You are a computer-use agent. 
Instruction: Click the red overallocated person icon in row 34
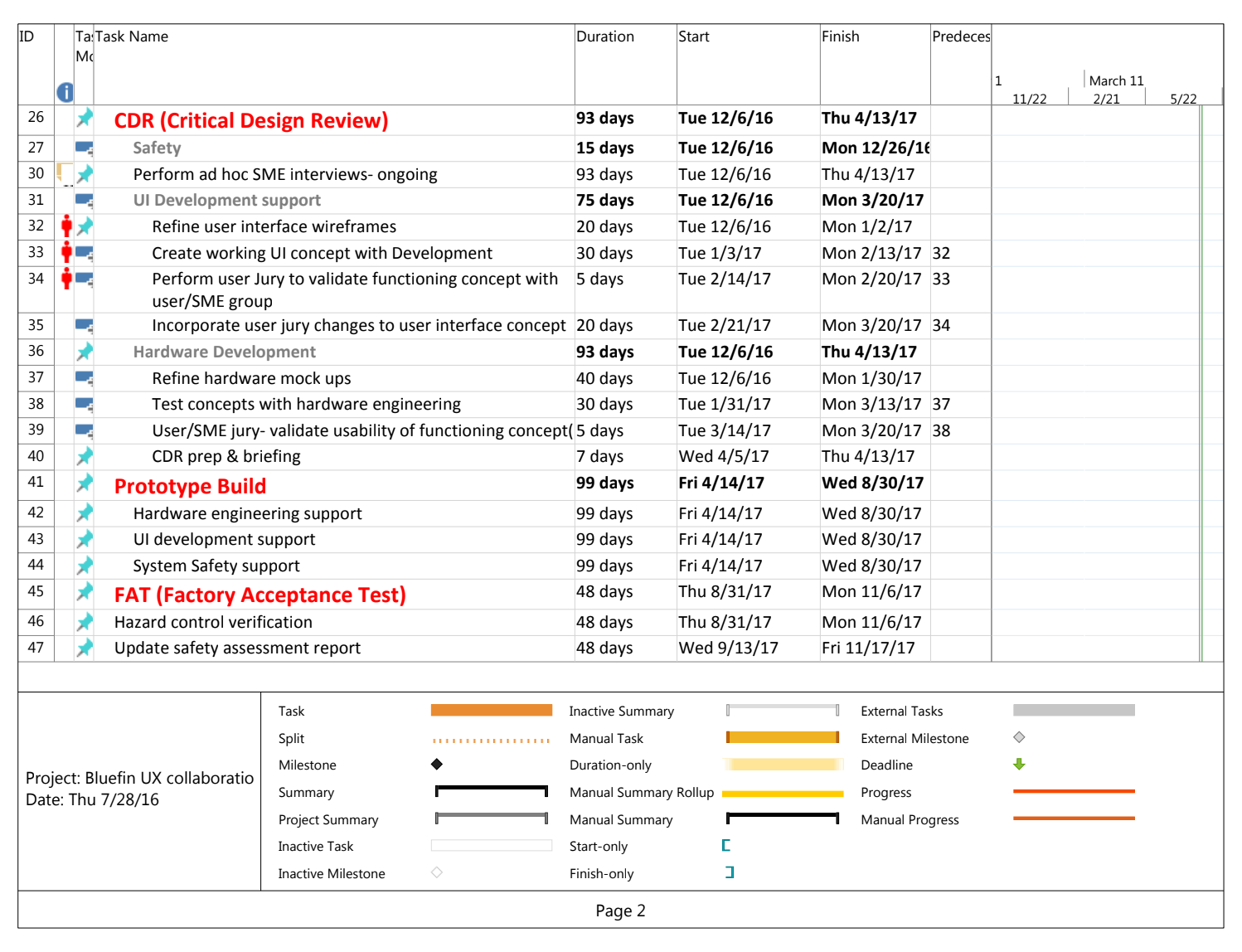[x=66, y=279]
